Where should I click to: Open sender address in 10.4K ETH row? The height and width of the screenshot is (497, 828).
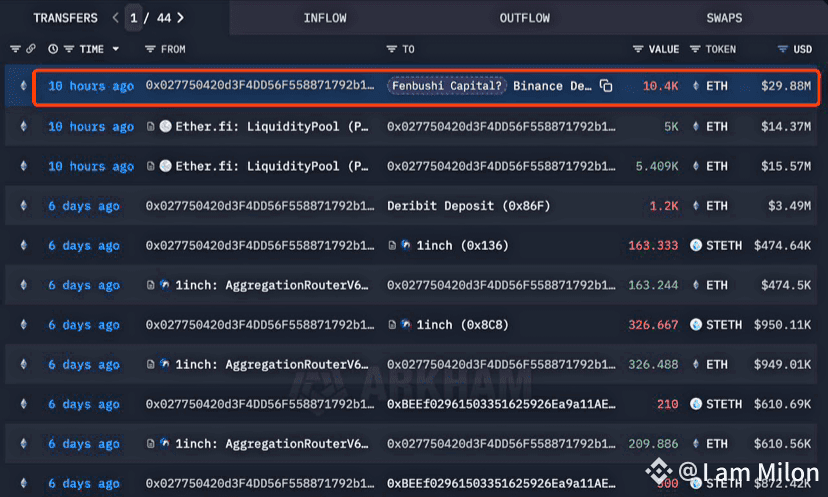click(x=260, y=86)
